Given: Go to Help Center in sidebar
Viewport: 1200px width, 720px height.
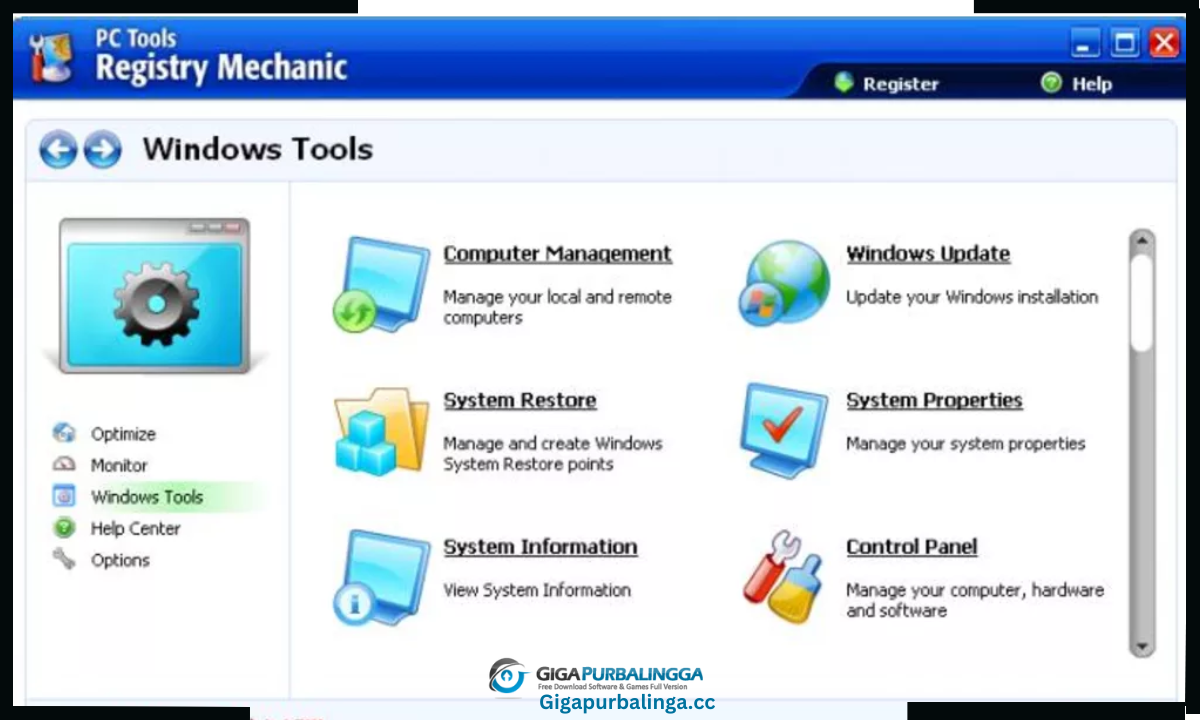Looking at the screenshot, I should click(136, 528).
